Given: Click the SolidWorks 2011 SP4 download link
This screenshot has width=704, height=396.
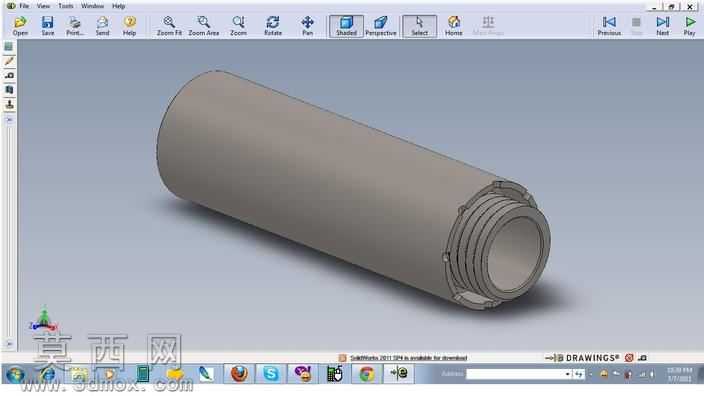Looking at the screenshot, I should (x=409, y=358).
